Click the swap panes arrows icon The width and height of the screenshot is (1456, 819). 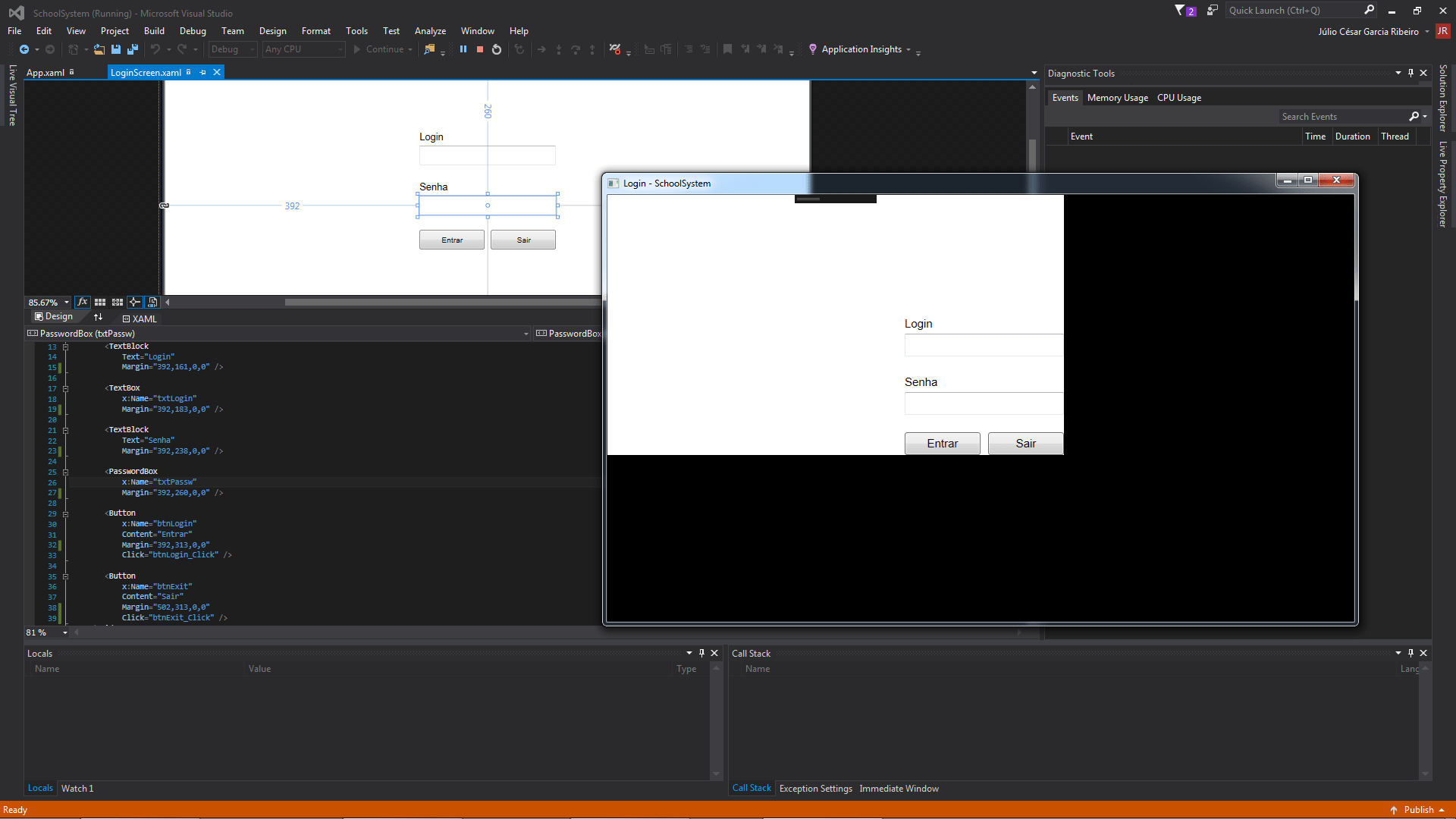[98, 317]
